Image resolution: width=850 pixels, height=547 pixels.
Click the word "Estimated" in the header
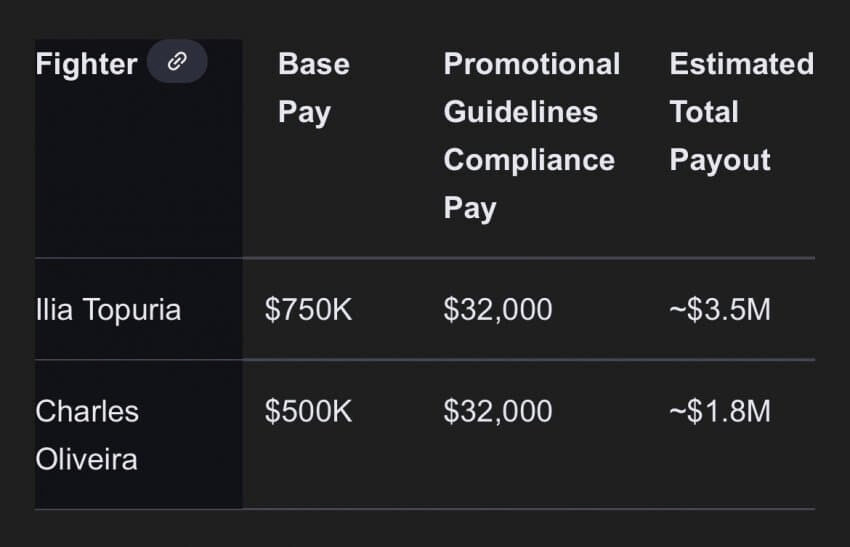[741, 64]
